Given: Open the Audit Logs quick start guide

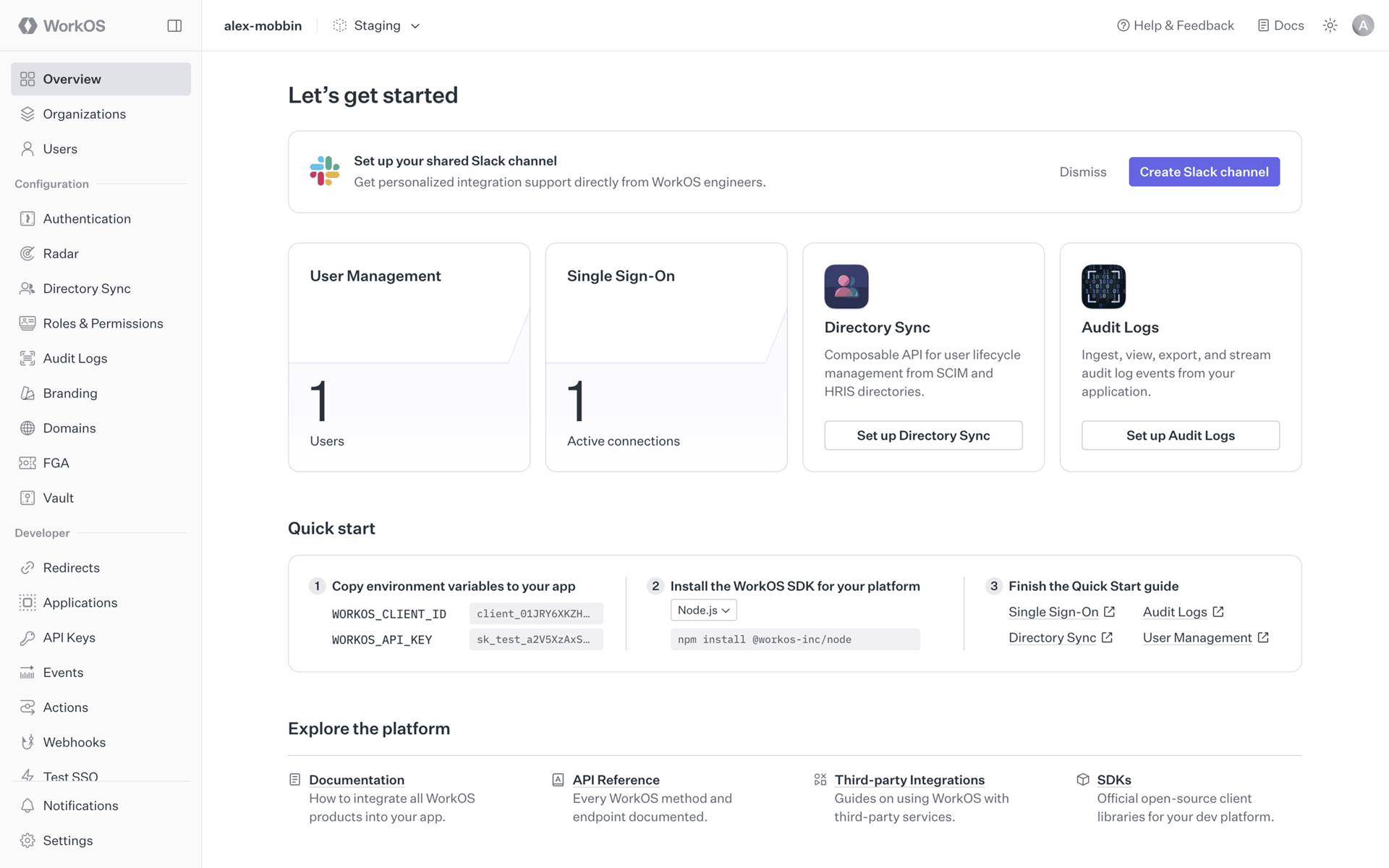Looking at the screenshot, I should click(1183, 612).
